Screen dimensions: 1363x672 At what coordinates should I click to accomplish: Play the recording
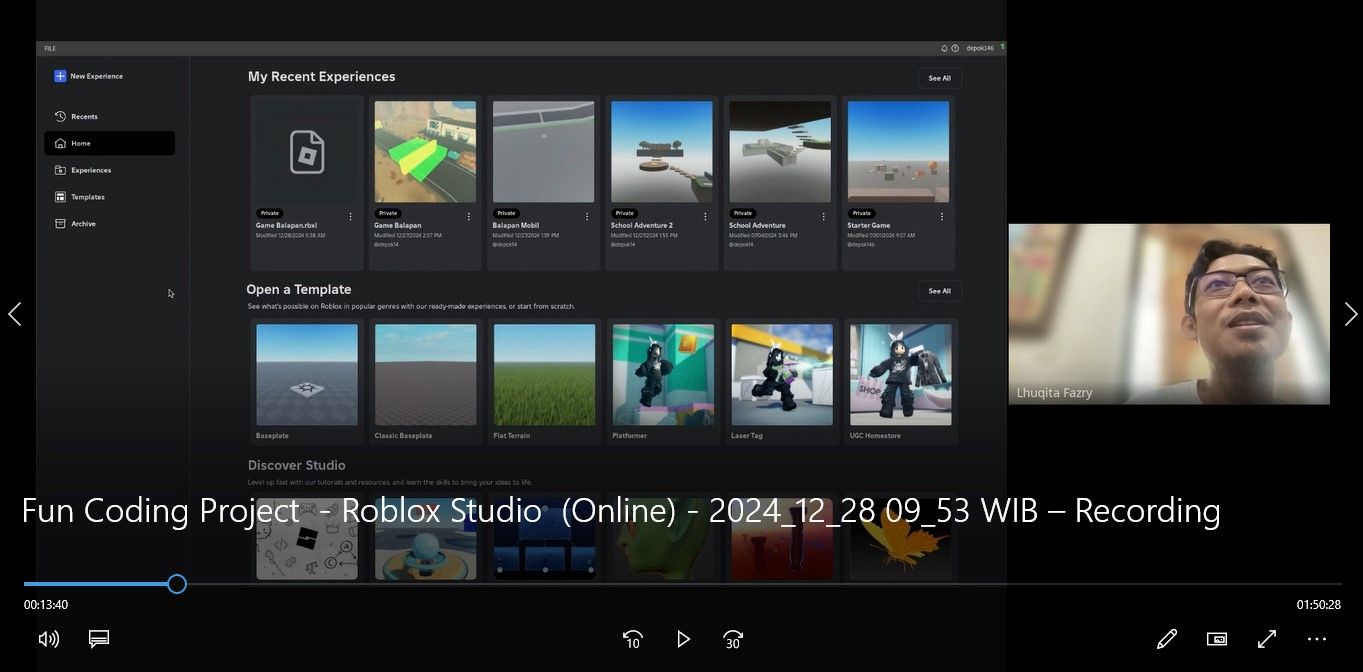click(x=683, y=639)
